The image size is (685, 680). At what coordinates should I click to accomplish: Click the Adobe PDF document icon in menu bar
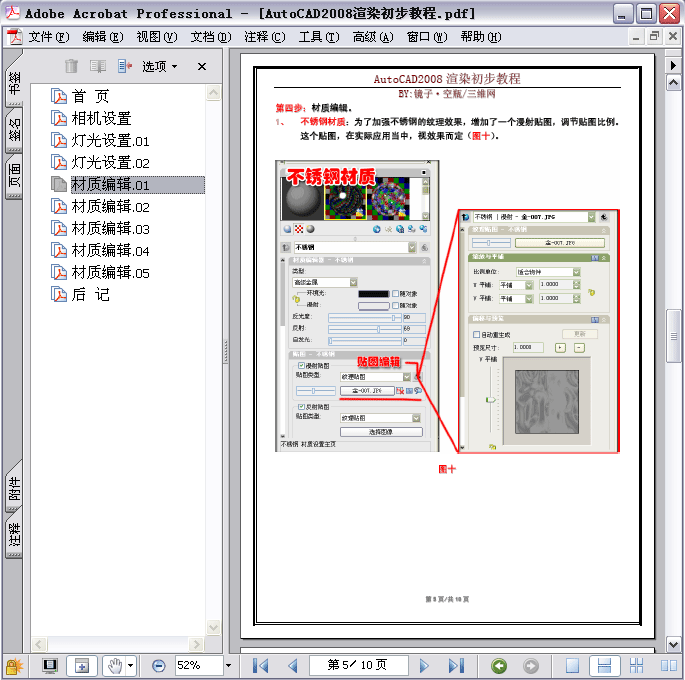click(x=15, y=37)
